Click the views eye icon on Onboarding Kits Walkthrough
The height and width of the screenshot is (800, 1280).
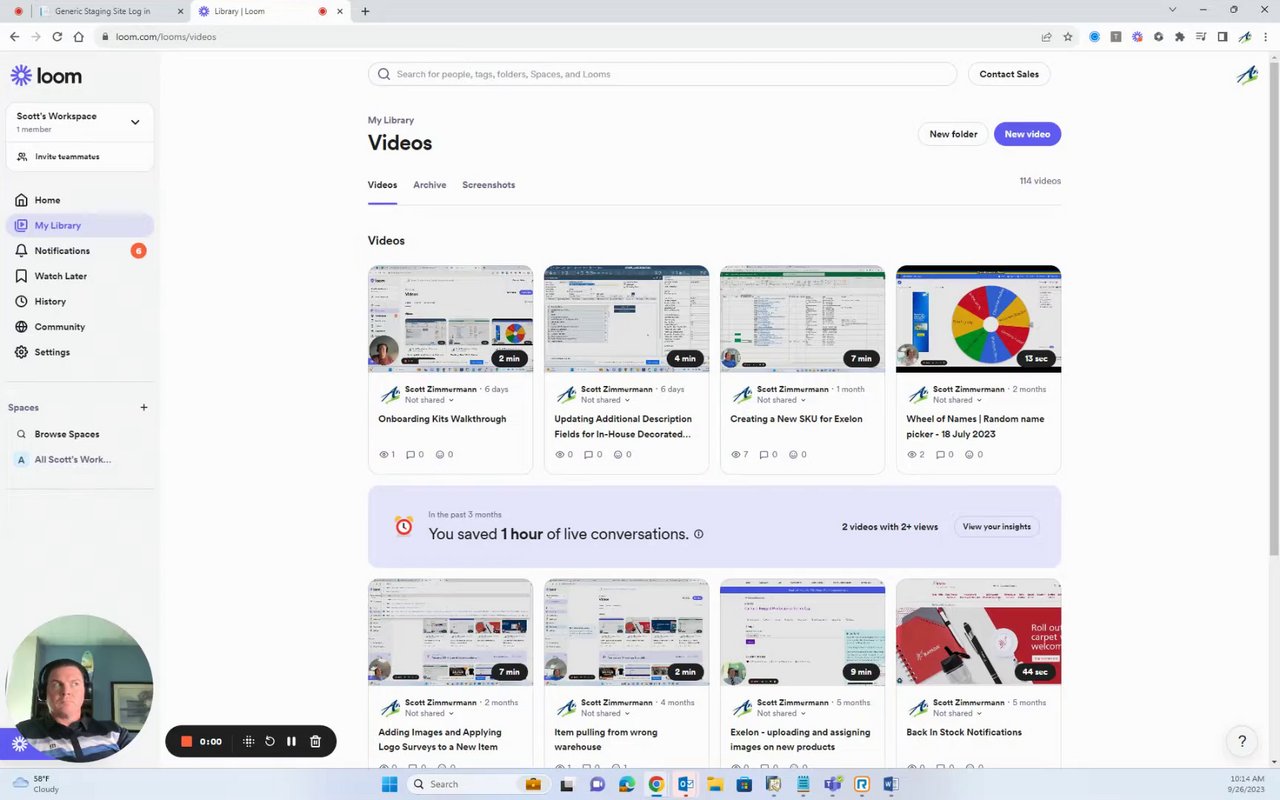click(x=384, y=454)
